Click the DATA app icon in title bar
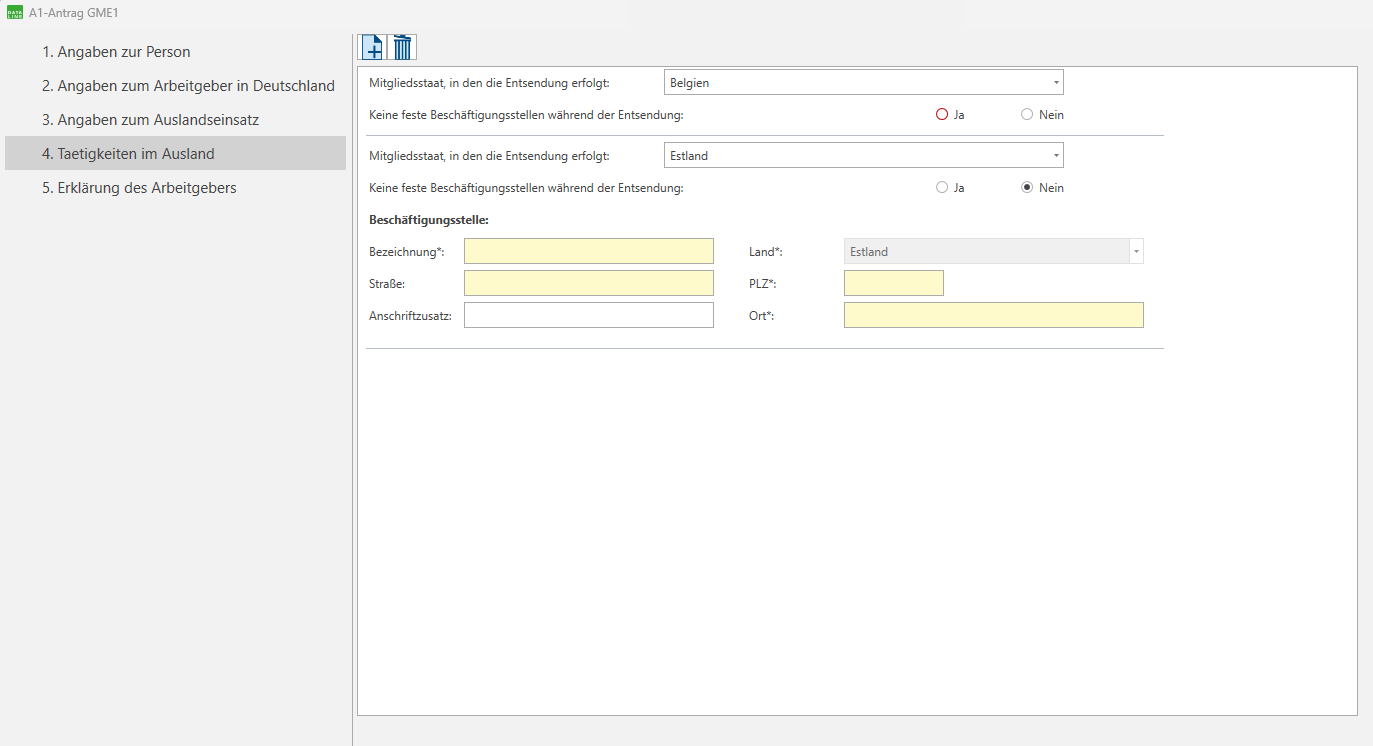 coord(14,13)
